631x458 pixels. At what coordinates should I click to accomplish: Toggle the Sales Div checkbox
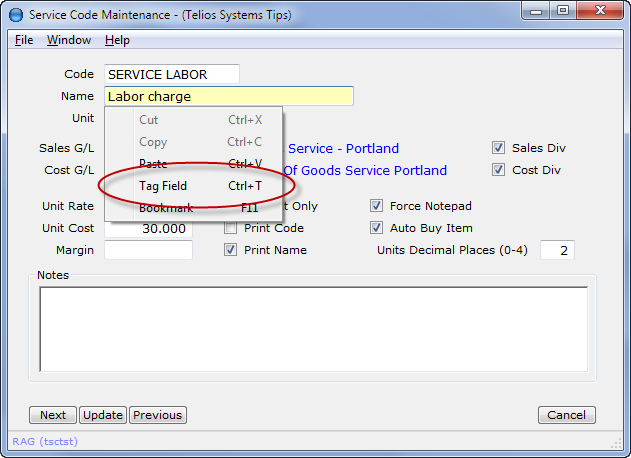point(499,148)
